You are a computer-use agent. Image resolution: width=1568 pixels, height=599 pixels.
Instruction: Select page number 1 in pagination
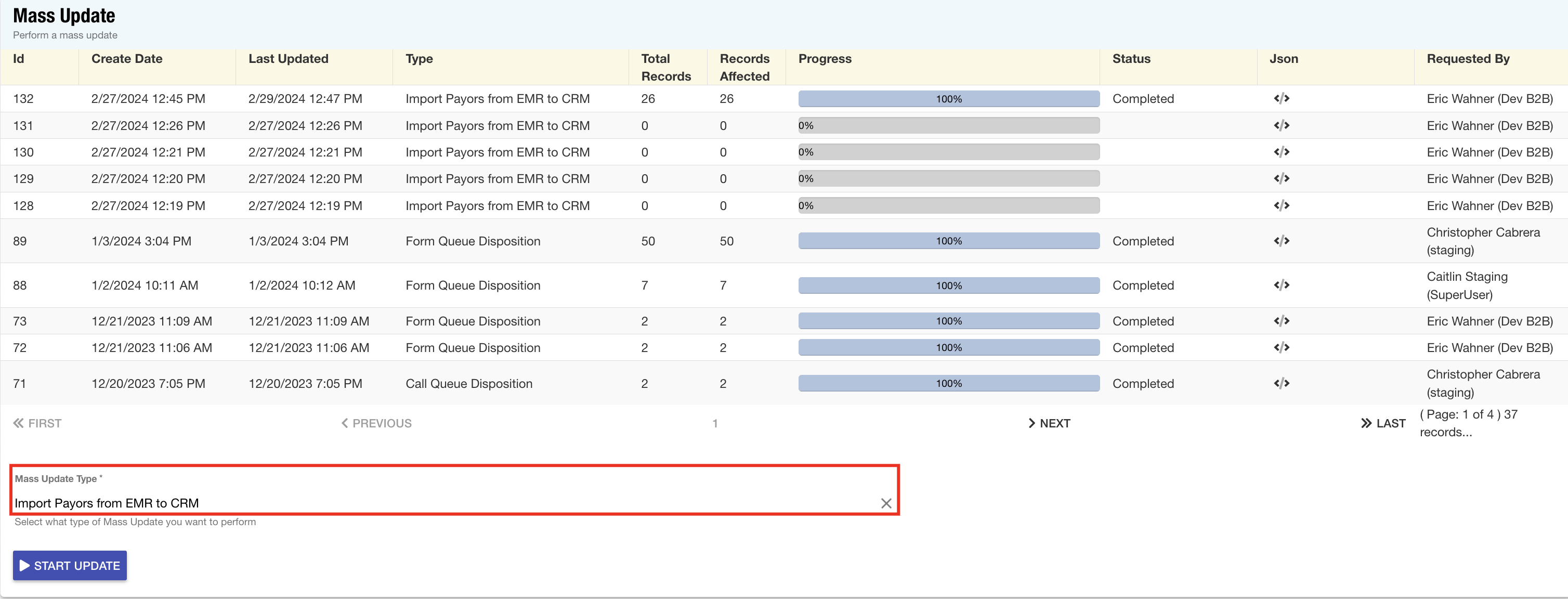pyautogui.click(x=715, y=423)
